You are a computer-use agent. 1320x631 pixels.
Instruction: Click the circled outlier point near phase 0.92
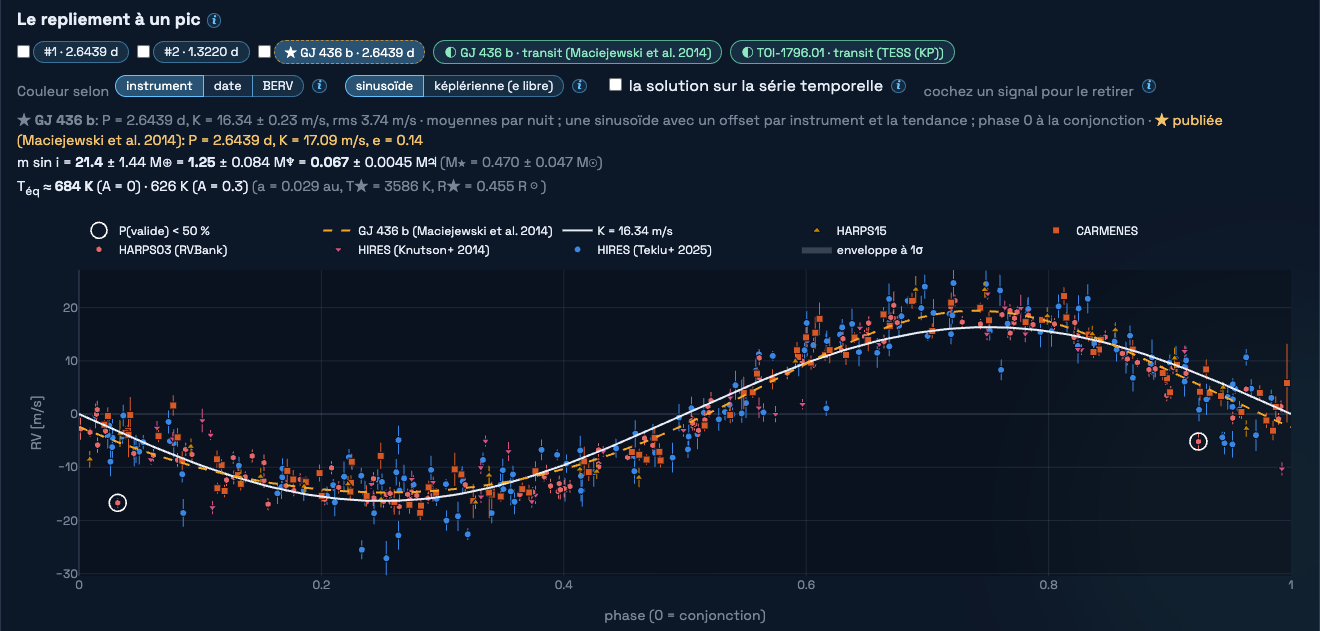1198,441
